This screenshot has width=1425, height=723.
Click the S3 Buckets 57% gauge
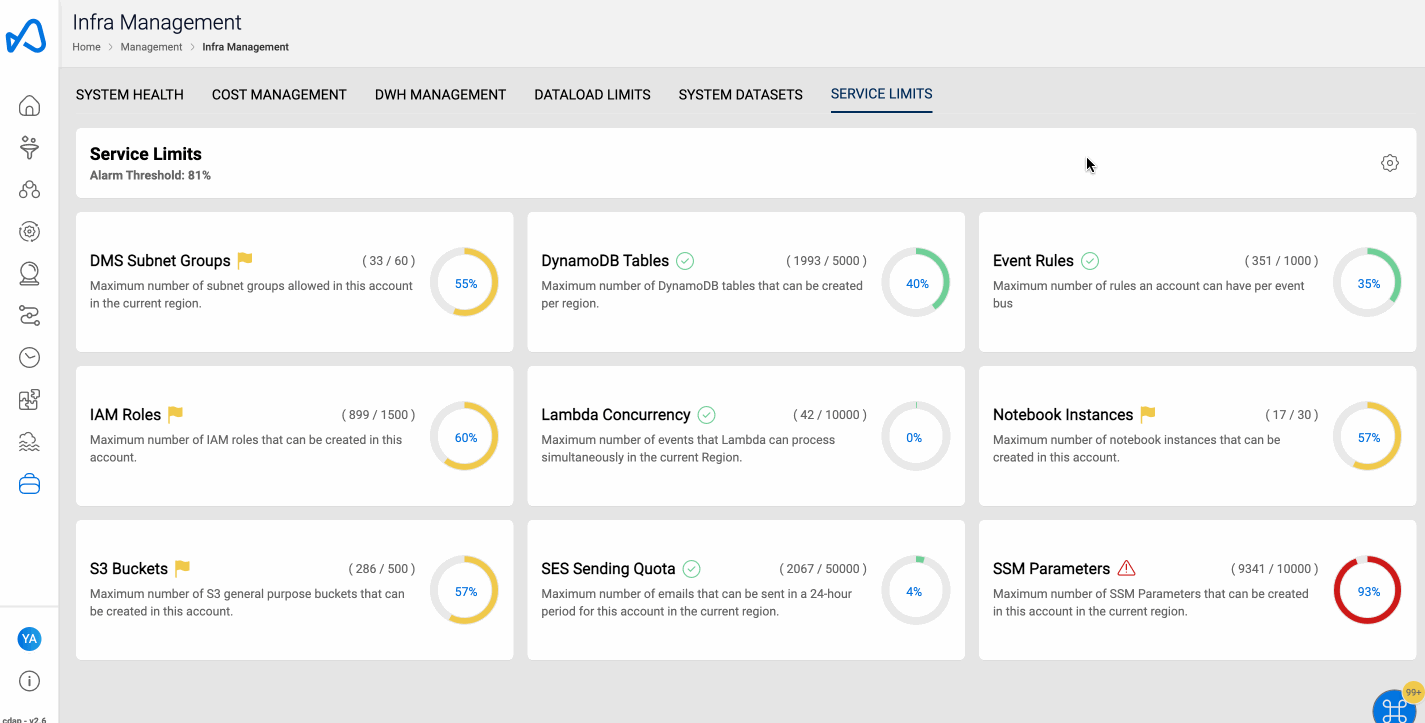point(465,591)
